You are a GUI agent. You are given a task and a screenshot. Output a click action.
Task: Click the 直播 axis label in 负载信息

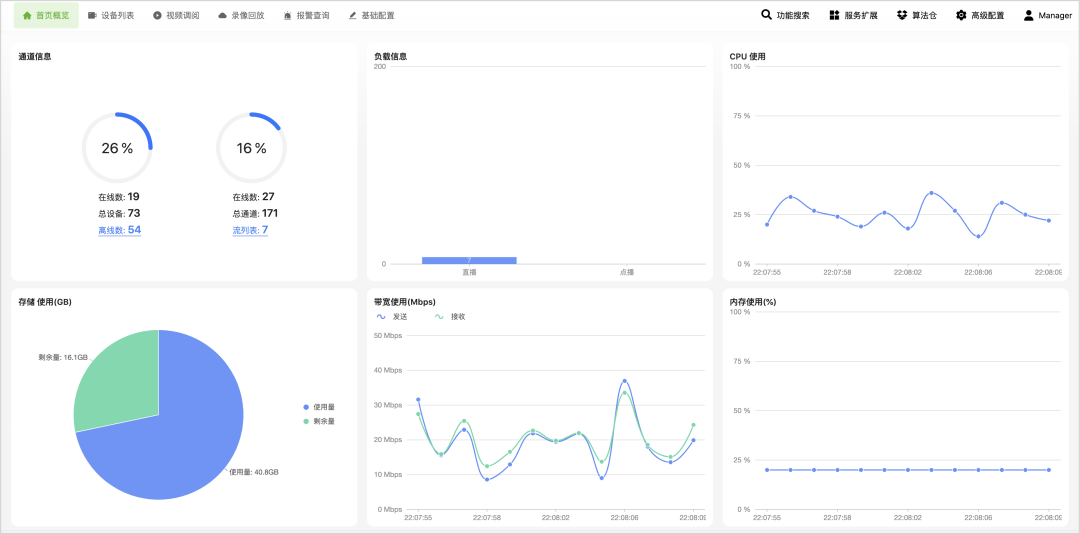(x=469, y=272)
